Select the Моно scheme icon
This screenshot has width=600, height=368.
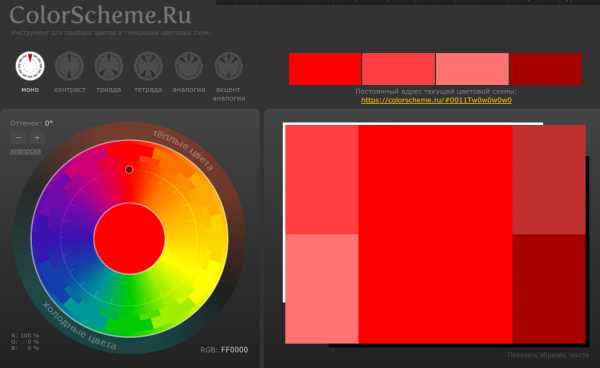tap(30, 66)
